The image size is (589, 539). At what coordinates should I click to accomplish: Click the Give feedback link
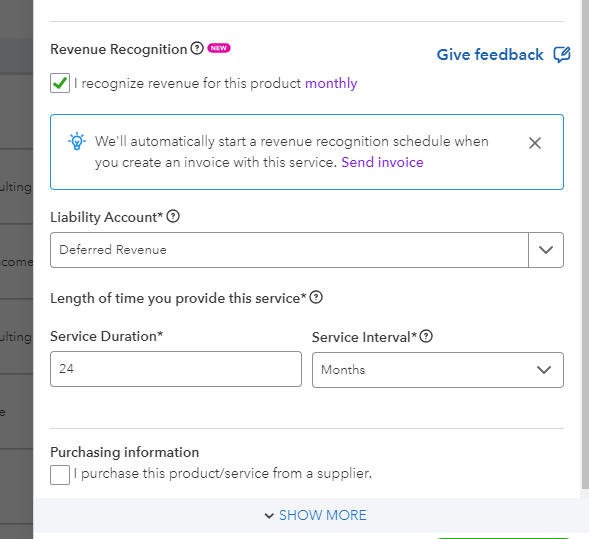(490, 55)
